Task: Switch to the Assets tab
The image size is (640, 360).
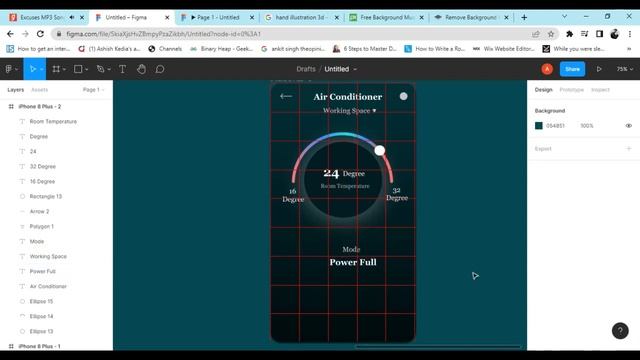Action: pos(40,90)
